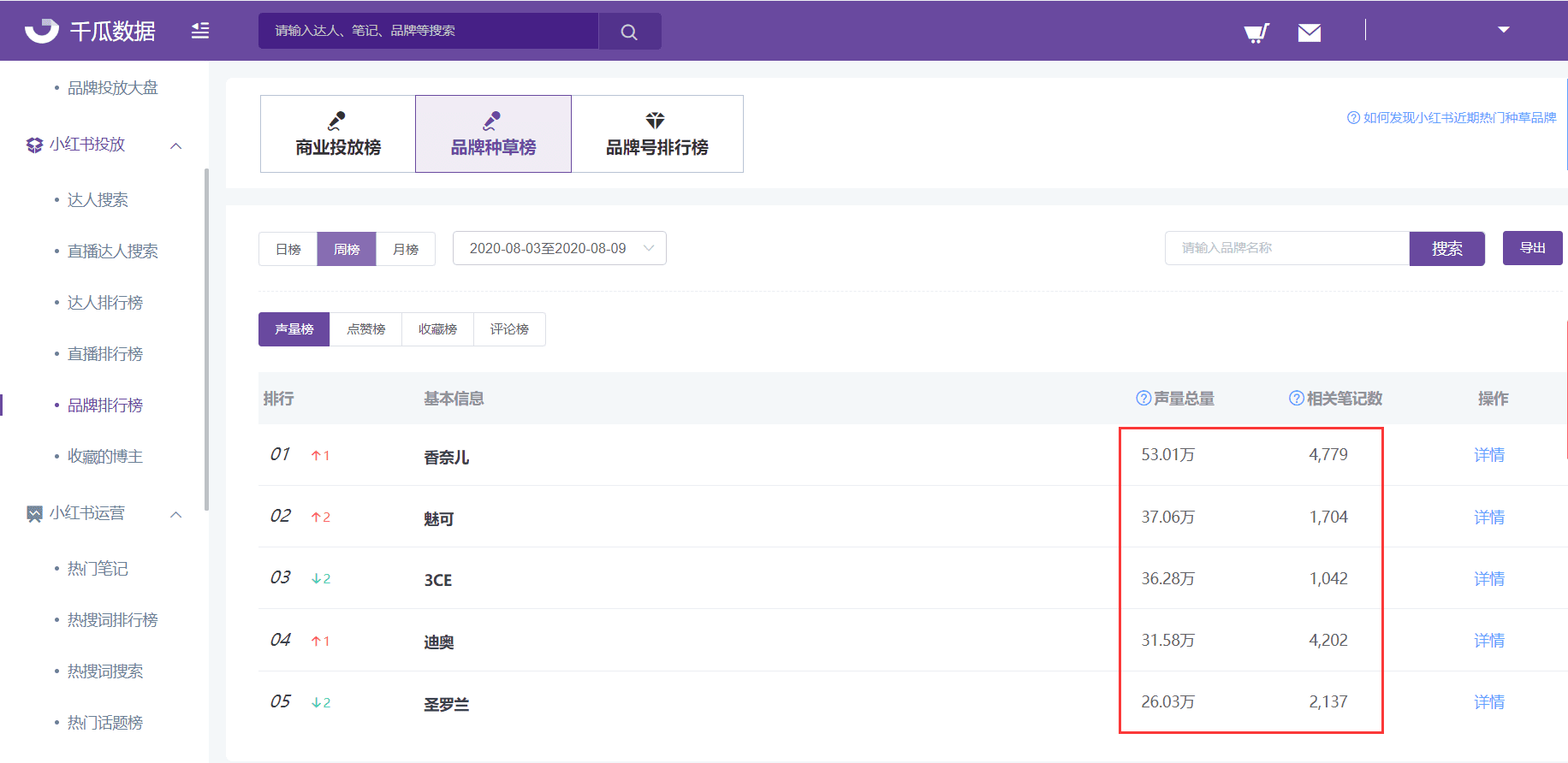Open the date range 2020-08-03至2020-08-09 dropdown
The image size is (1568, 763).
(560, 248)
